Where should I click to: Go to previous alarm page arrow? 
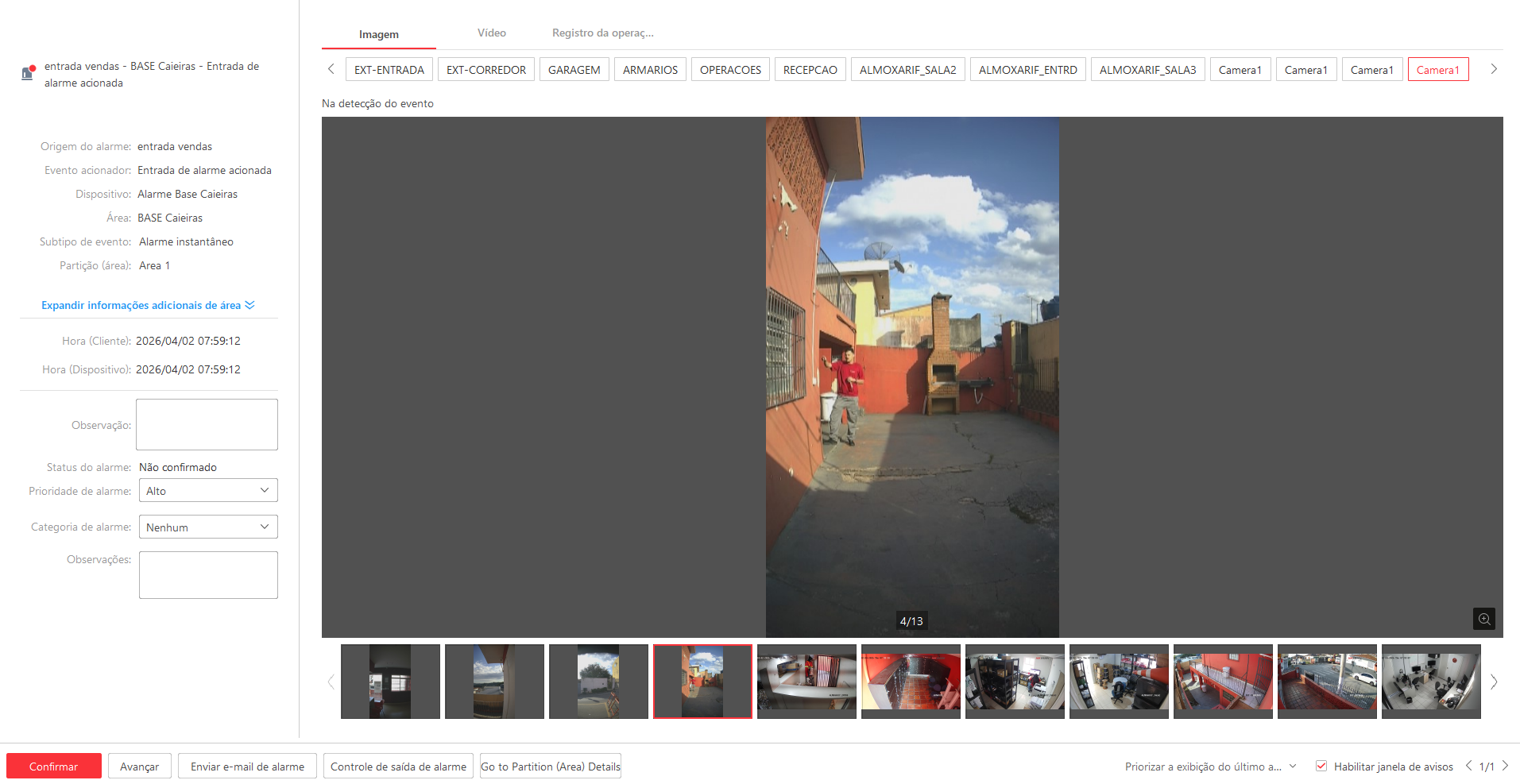click(1468, 766)
